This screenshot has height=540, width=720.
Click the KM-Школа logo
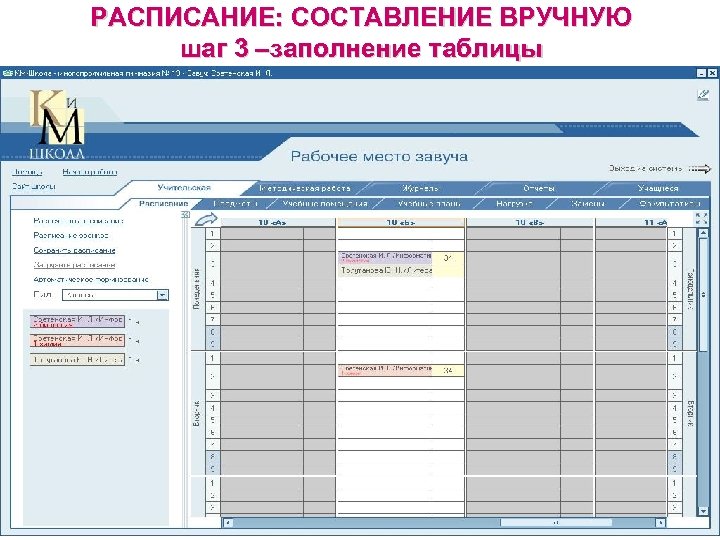click(x=57, y=124)
